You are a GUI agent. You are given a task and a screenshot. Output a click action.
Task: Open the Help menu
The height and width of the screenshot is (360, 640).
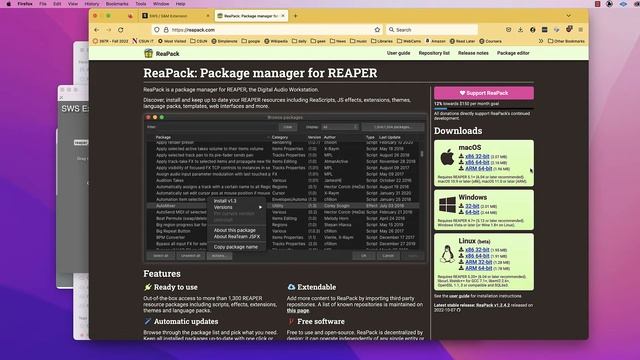[180, 4]
